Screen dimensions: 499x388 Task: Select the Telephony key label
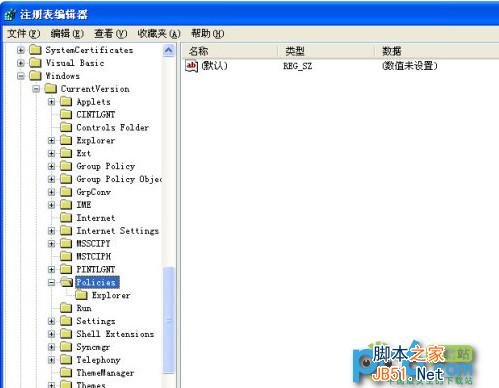click(x=98, y=360)
